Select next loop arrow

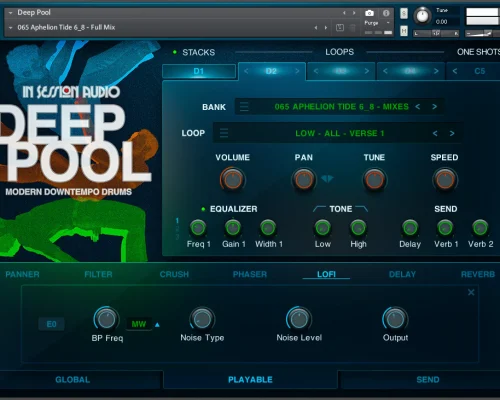[x=452, y=133]
